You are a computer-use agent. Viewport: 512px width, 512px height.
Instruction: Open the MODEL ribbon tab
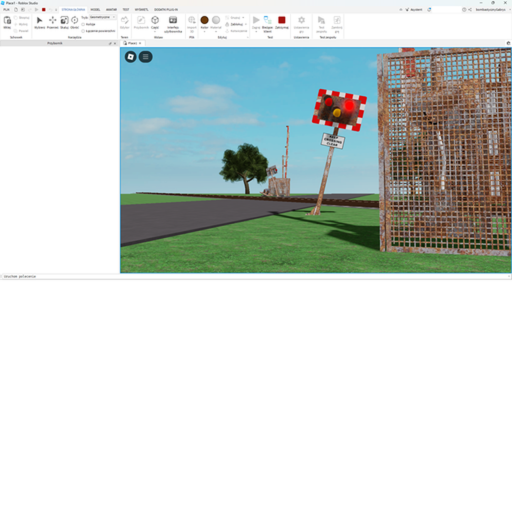95,10
